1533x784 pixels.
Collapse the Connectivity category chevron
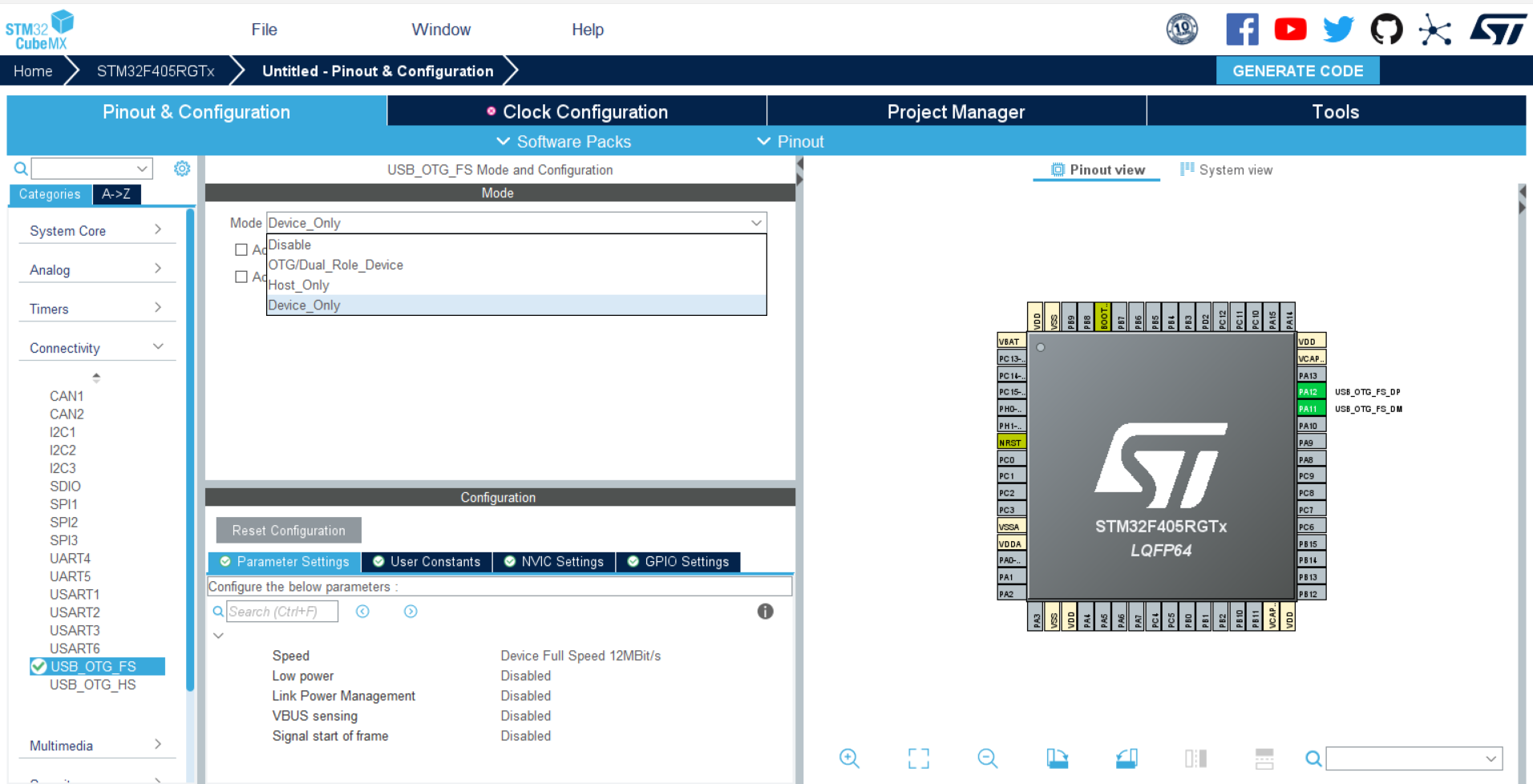pyautogui.click(x=157, y=346)
